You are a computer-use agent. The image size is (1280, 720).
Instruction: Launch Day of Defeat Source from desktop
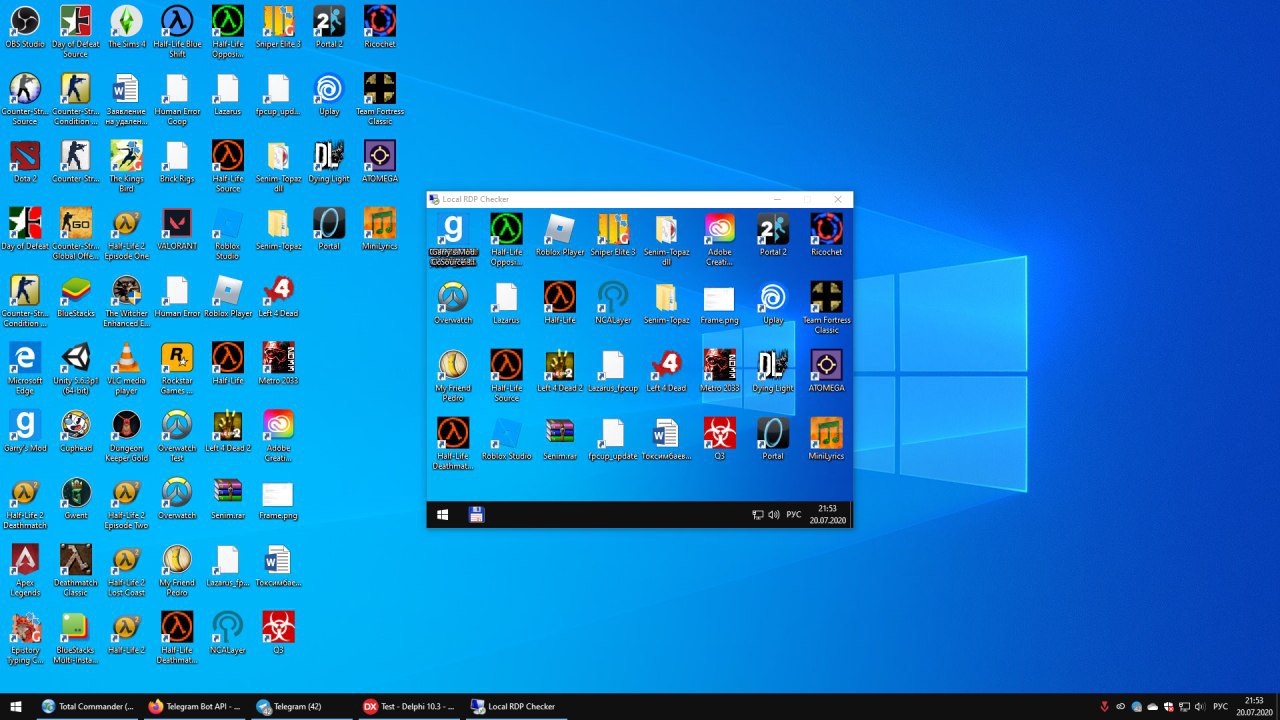click(76, 32)
